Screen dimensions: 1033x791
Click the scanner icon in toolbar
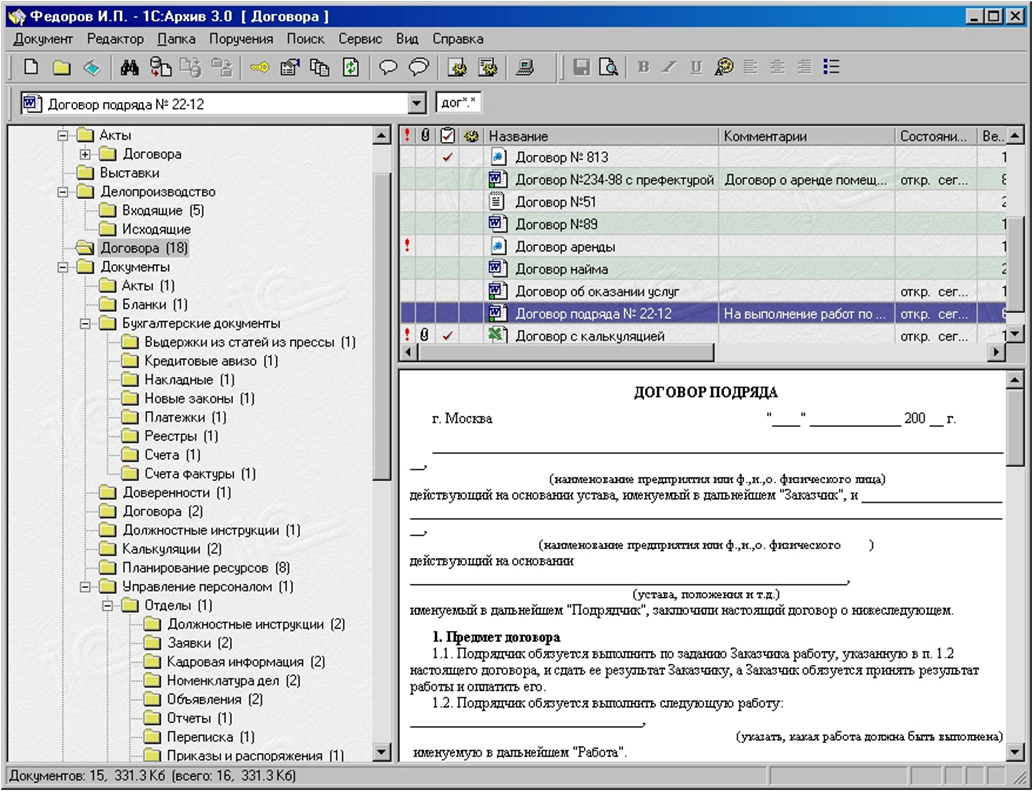(x=92, y=67)
